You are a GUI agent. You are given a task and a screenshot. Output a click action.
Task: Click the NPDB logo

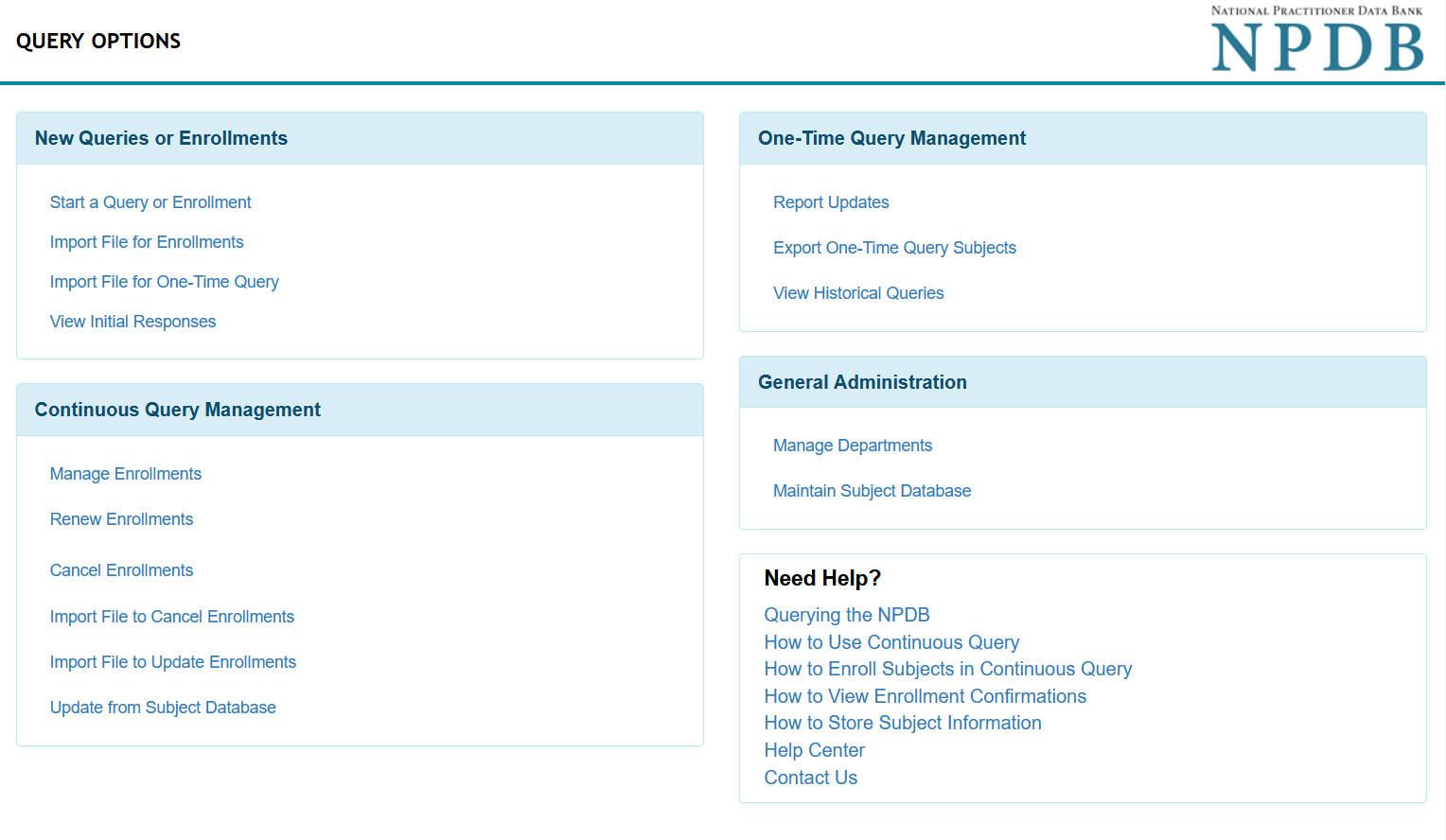(1316, 40)
